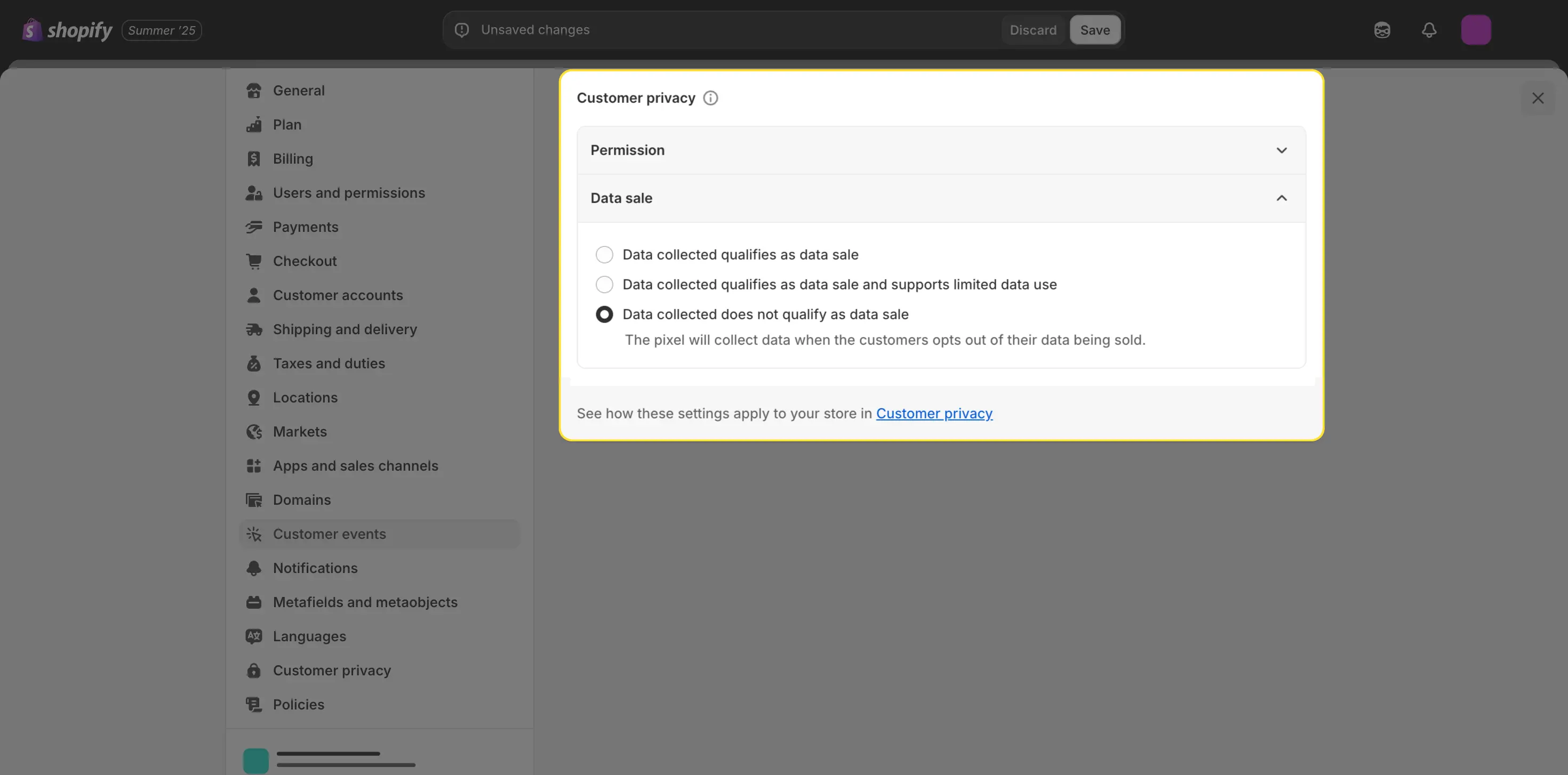Click the 'Data sale' section title
The height and width of the screenshot is (775, 1568).
(x=621, y=198)
